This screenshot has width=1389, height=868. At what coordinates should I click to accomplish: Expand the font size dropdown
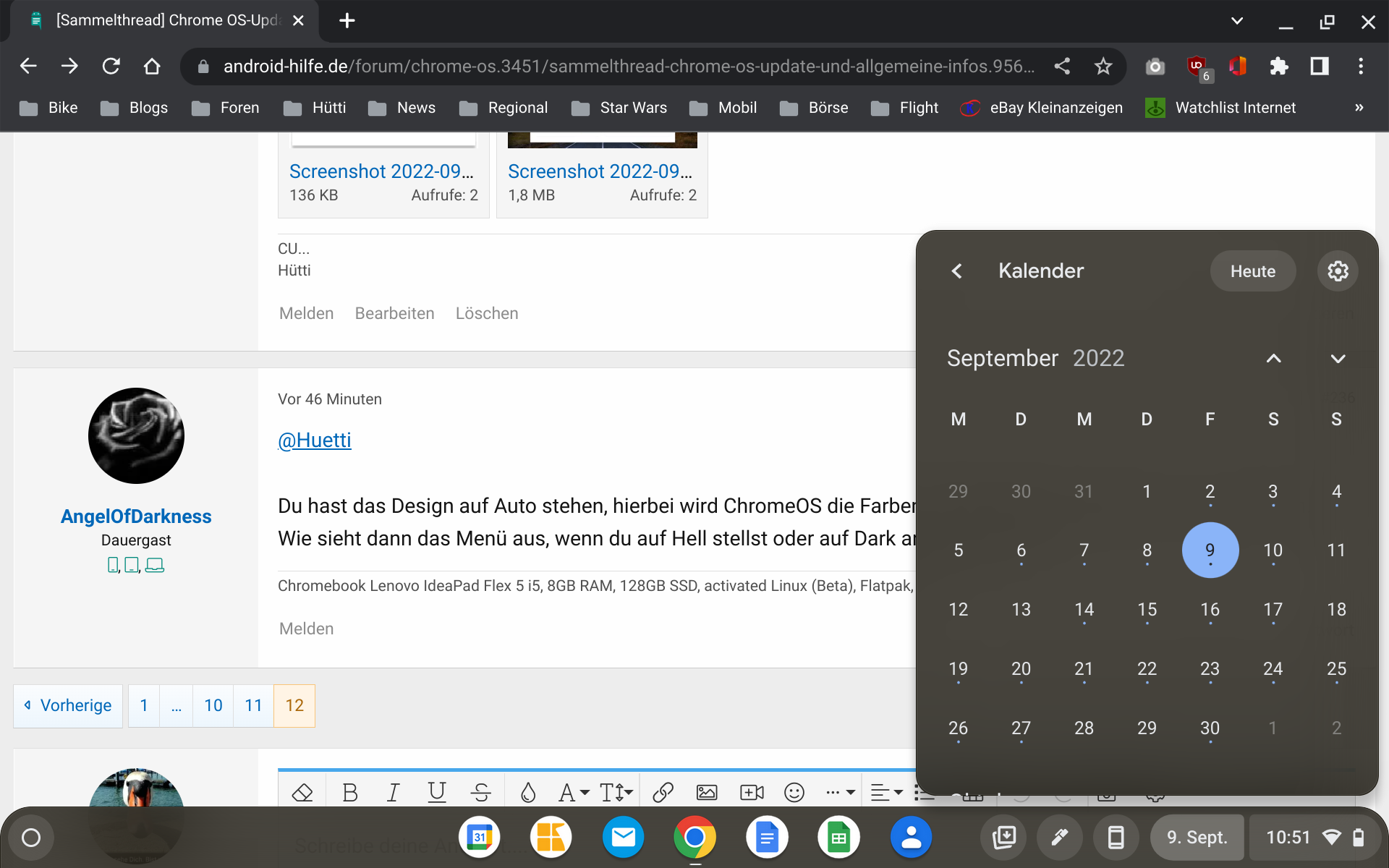tap(616, 793)
